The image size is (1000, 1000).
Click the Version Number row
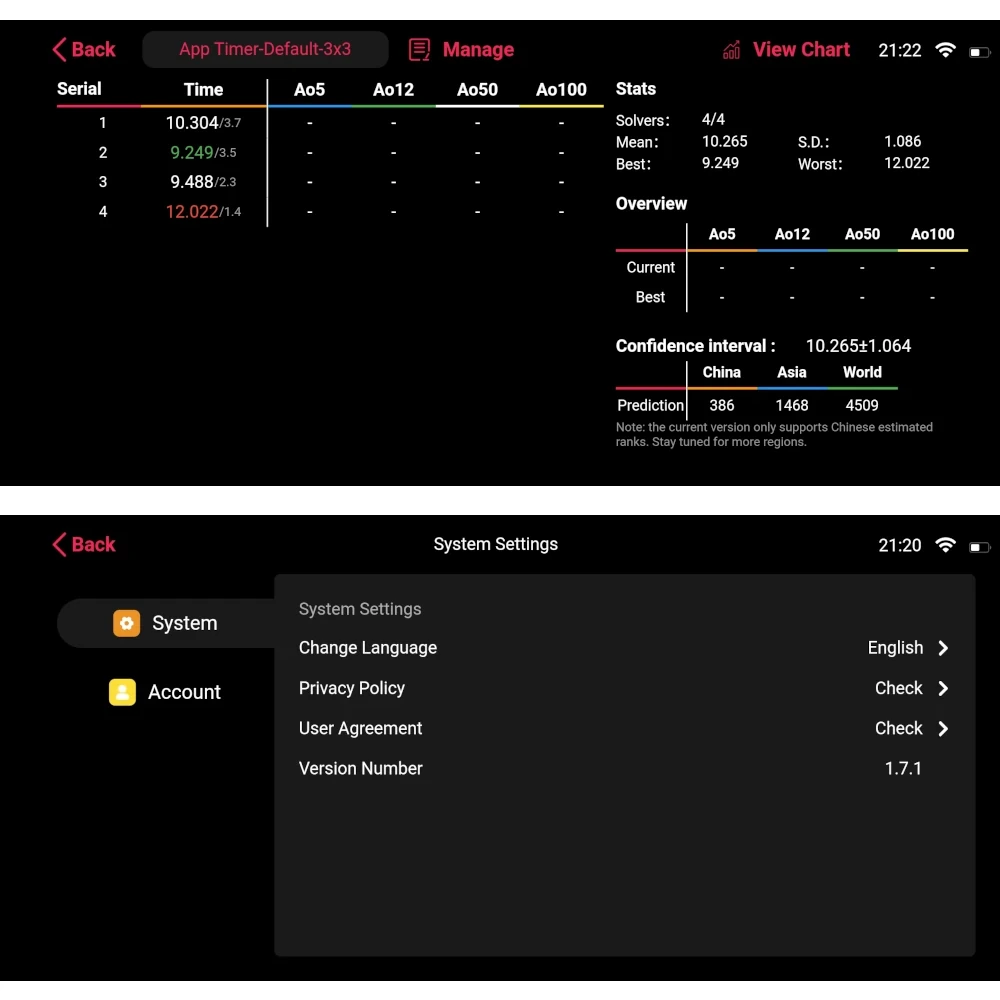pos(624,768)
